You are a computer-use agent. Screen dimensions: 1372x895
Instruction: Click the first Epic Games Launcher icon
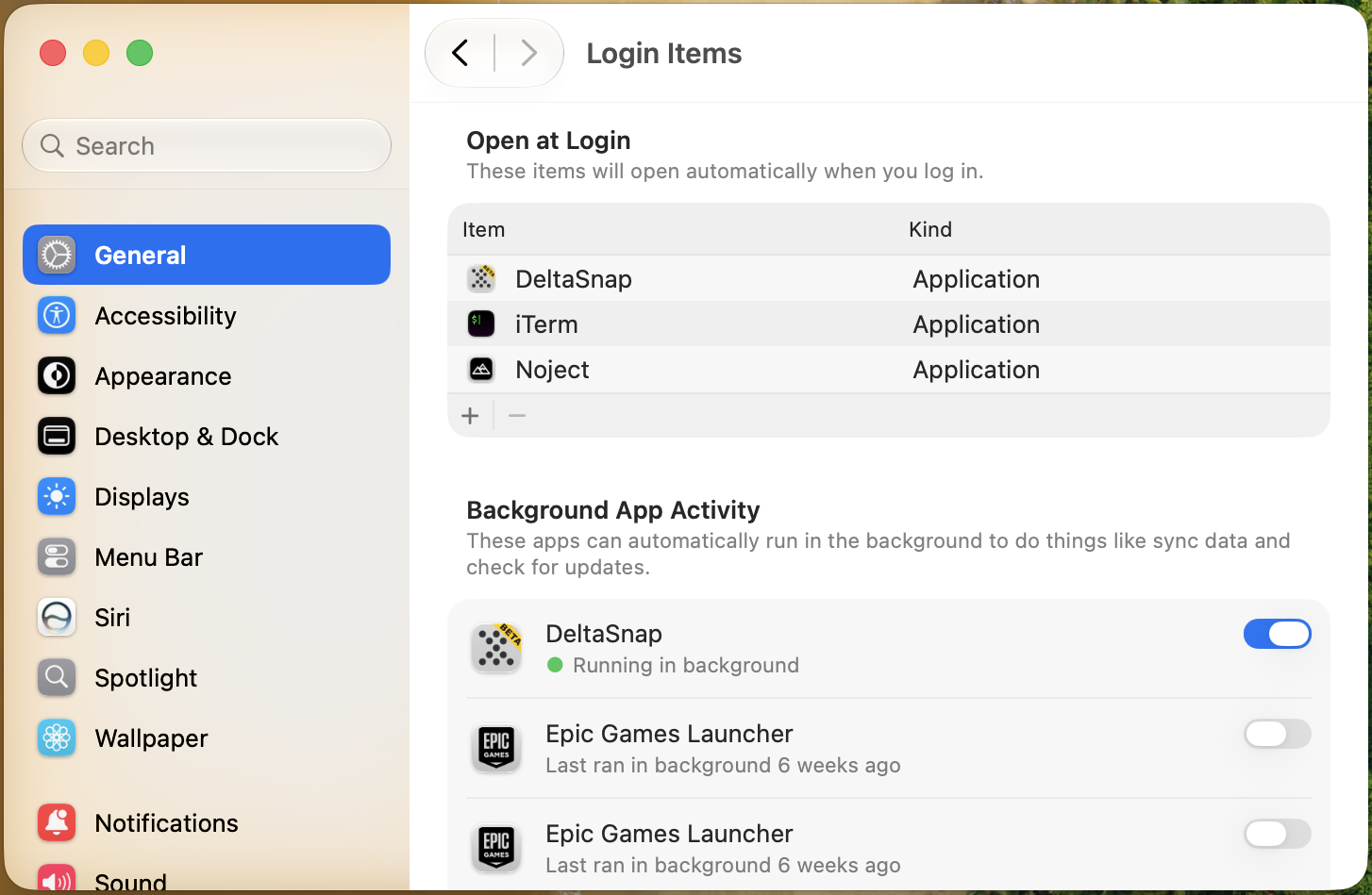496,748
